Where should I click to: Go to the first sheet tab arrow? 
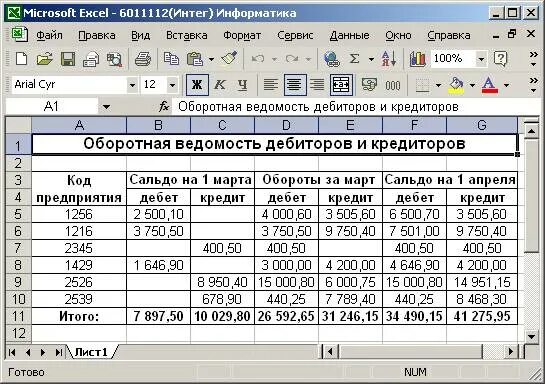[12, 352]
